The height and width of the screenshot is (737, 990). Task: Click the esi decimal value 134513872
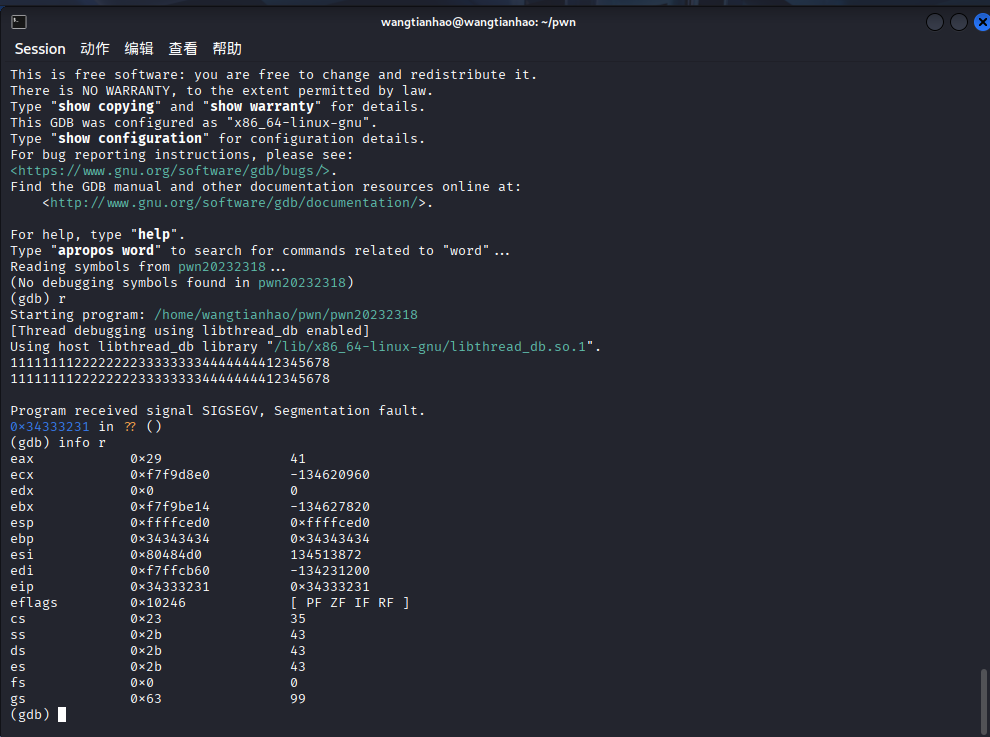click(x=326, y=554)
